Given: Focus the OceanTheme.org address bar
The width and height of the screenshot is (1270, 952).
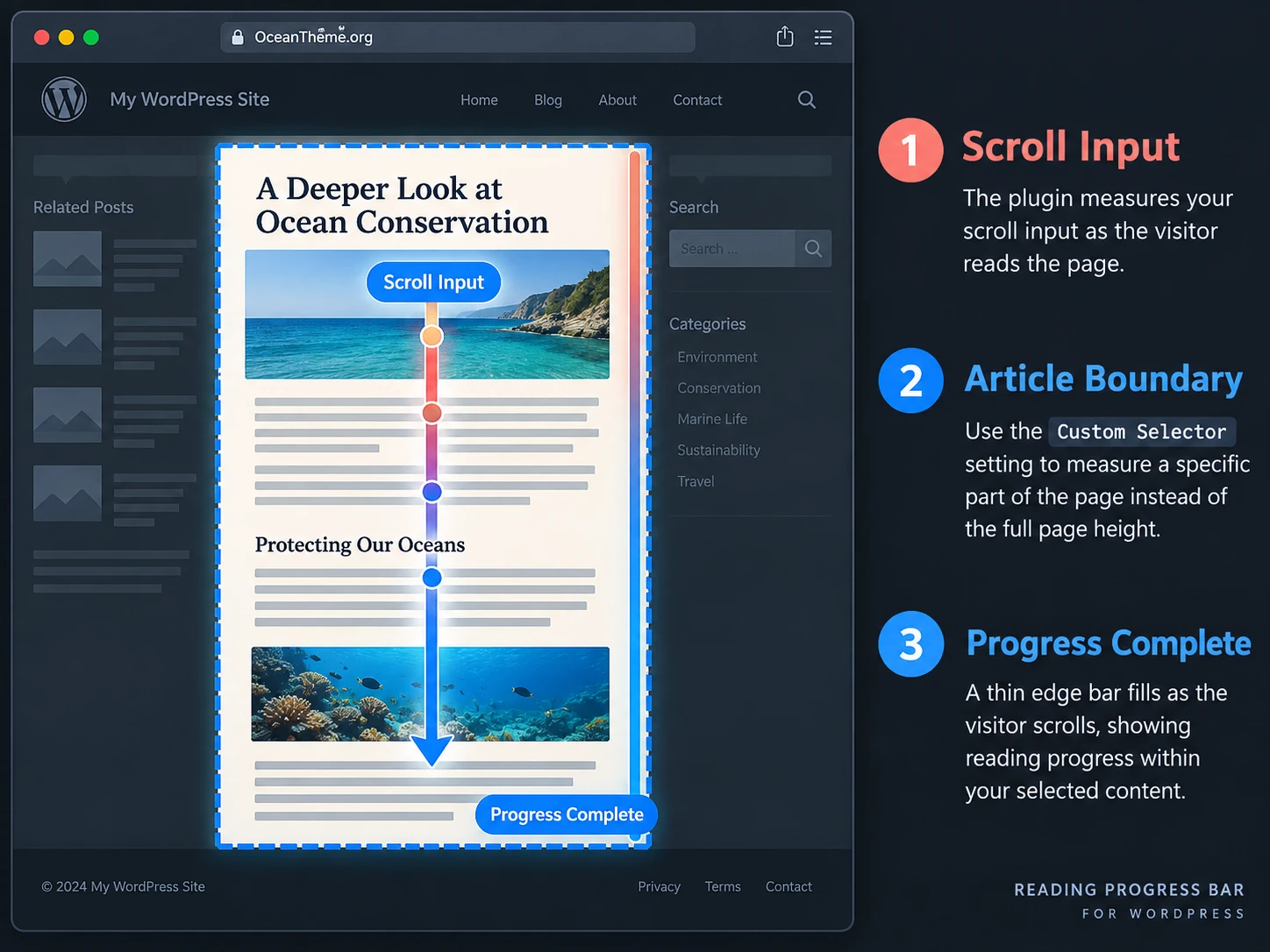Looking at the screenshot, I should tap(458, 37).
